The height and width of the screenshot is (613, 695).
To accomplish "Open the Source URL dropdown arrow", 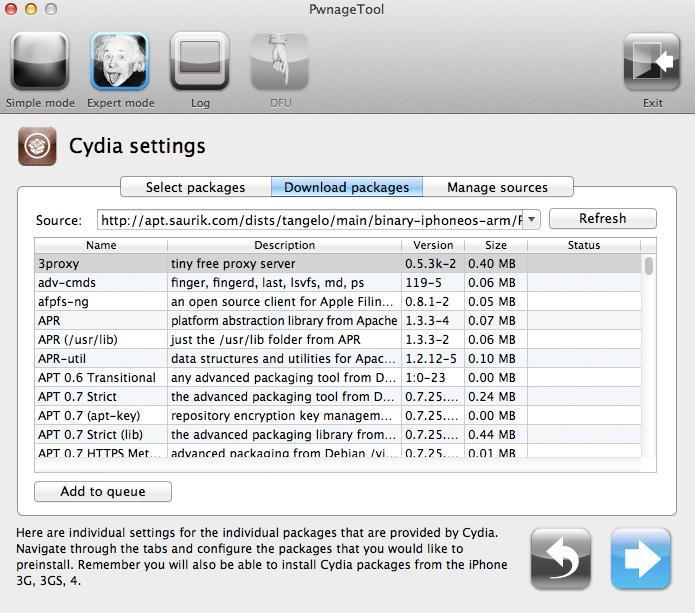I will (532, 219).
